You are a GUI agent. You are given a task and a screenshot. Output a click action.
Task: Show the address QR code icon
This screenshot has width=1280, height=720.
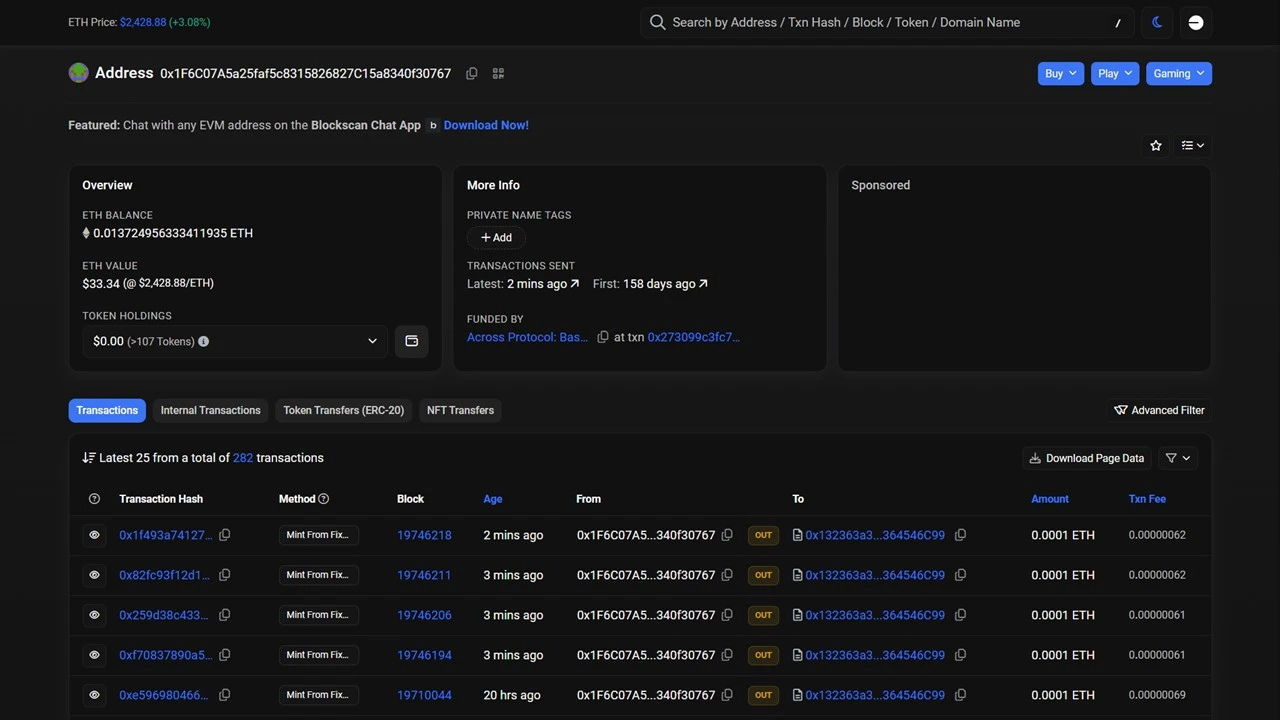pos(498,73)
